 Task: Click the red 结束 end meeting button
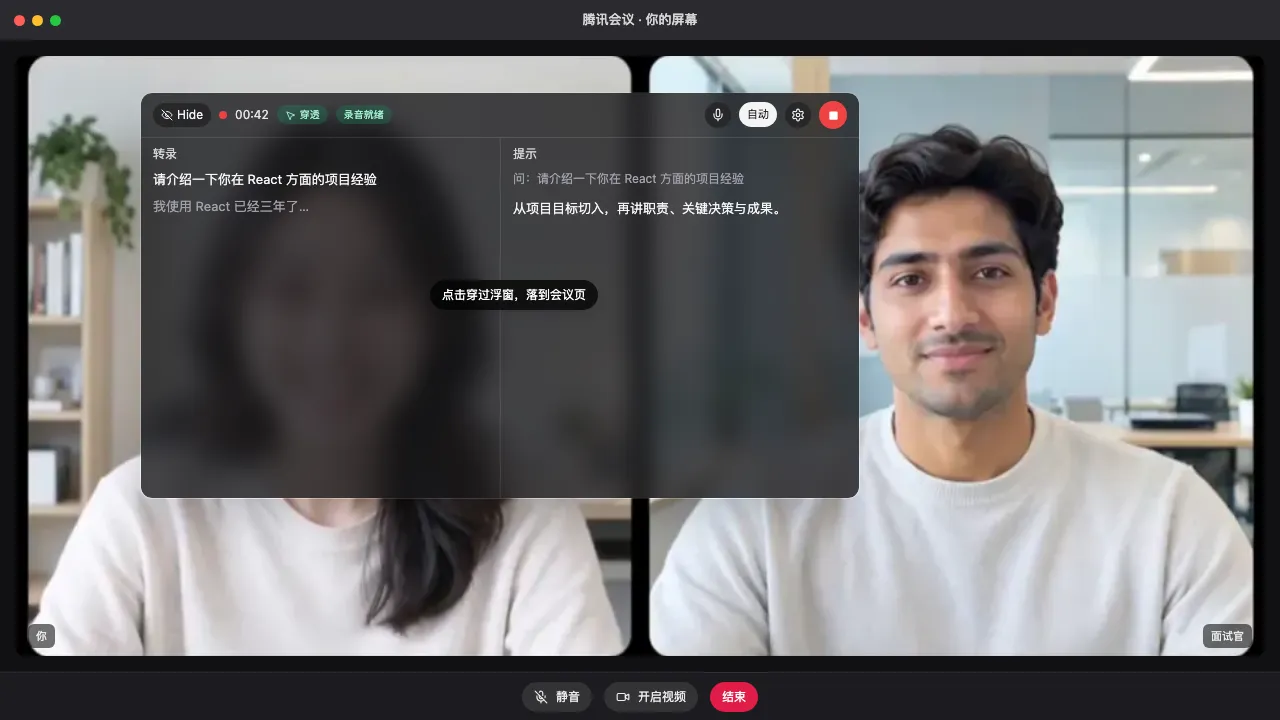[x=734, y=697]
